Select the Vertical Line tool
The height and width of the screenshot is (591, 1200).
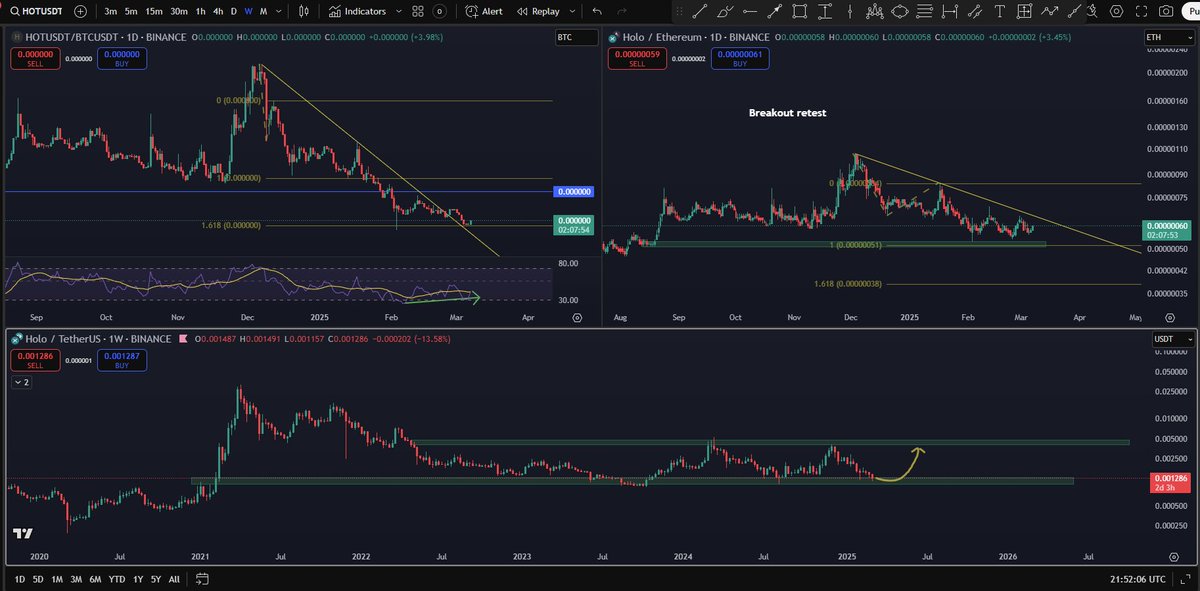850,11
